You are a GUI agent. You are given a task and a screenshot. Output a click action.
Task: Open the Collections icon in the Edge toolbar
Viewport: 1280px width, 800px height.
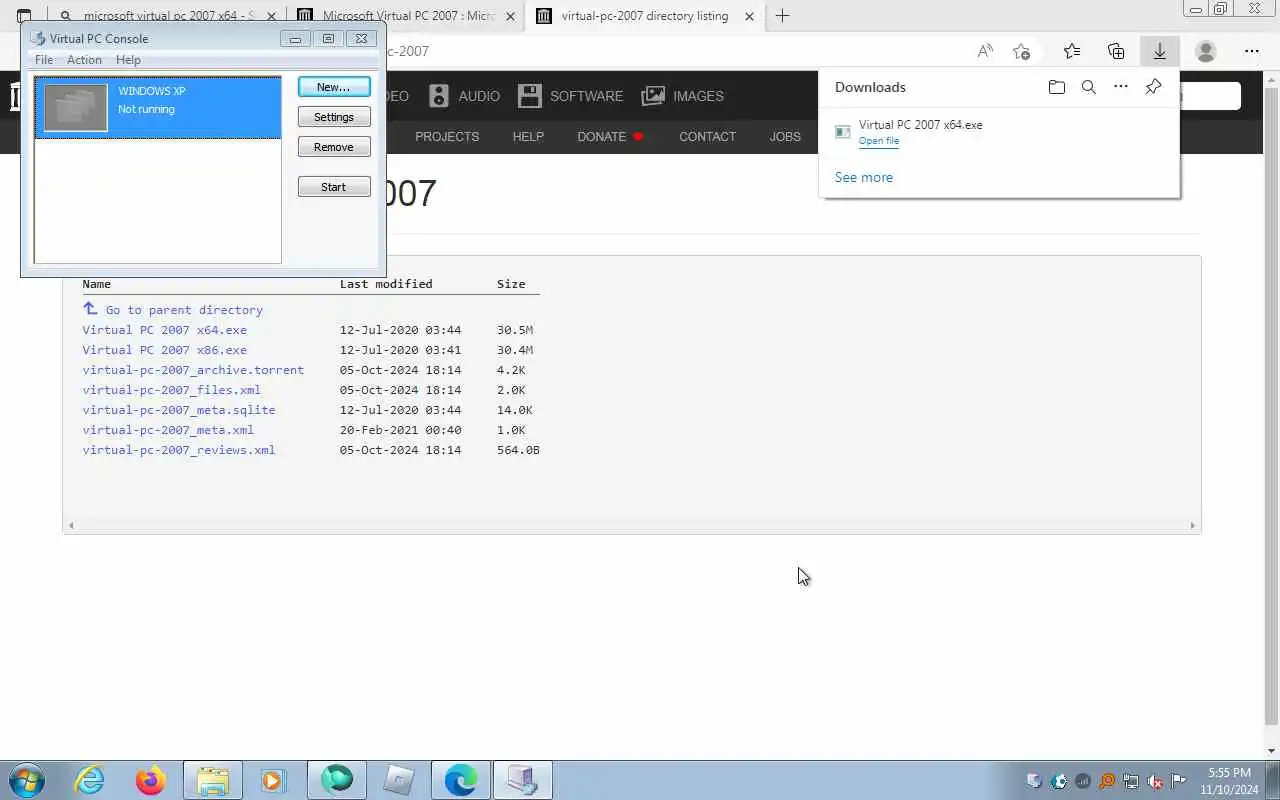1116,51
